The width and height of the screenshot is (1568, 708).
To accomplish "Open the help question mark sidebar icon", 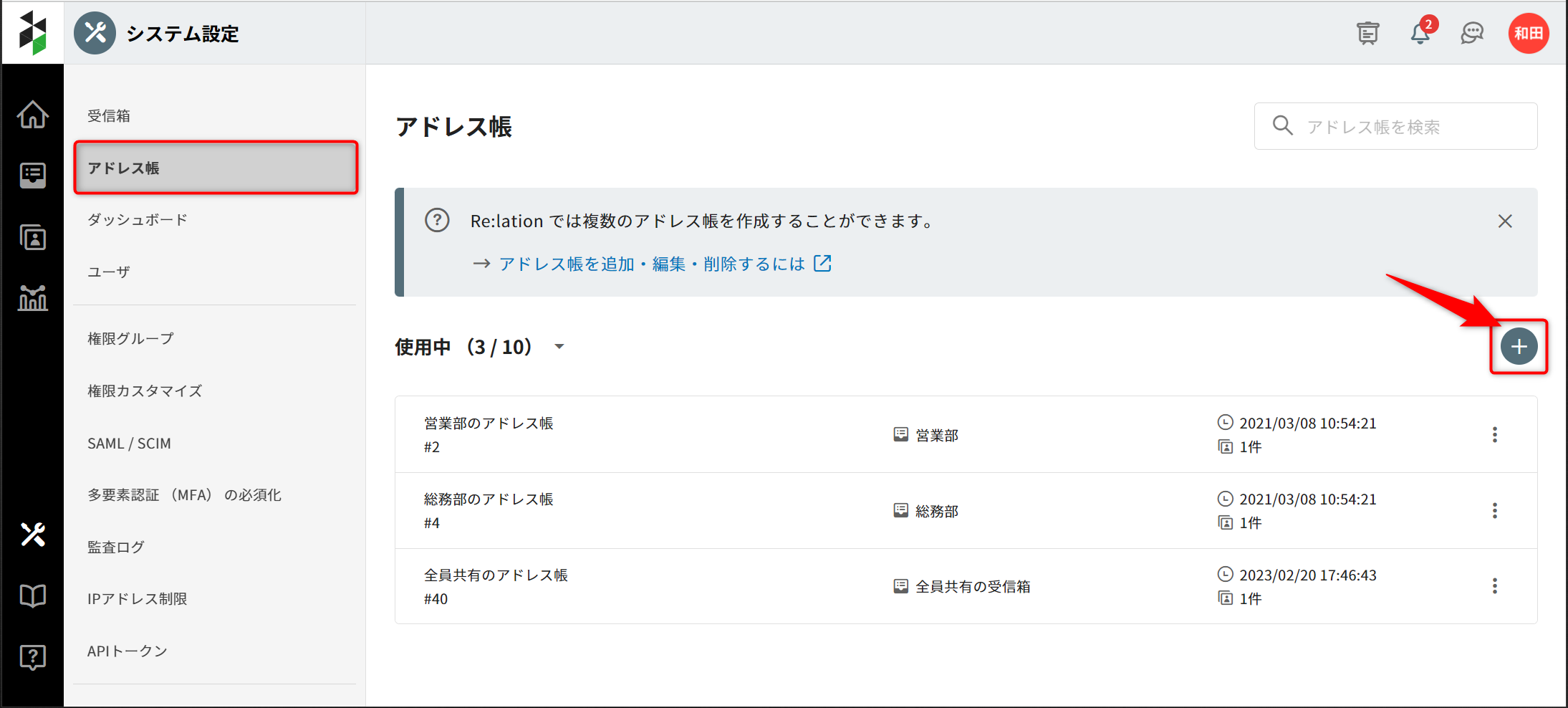I will [x=33, y=656].
